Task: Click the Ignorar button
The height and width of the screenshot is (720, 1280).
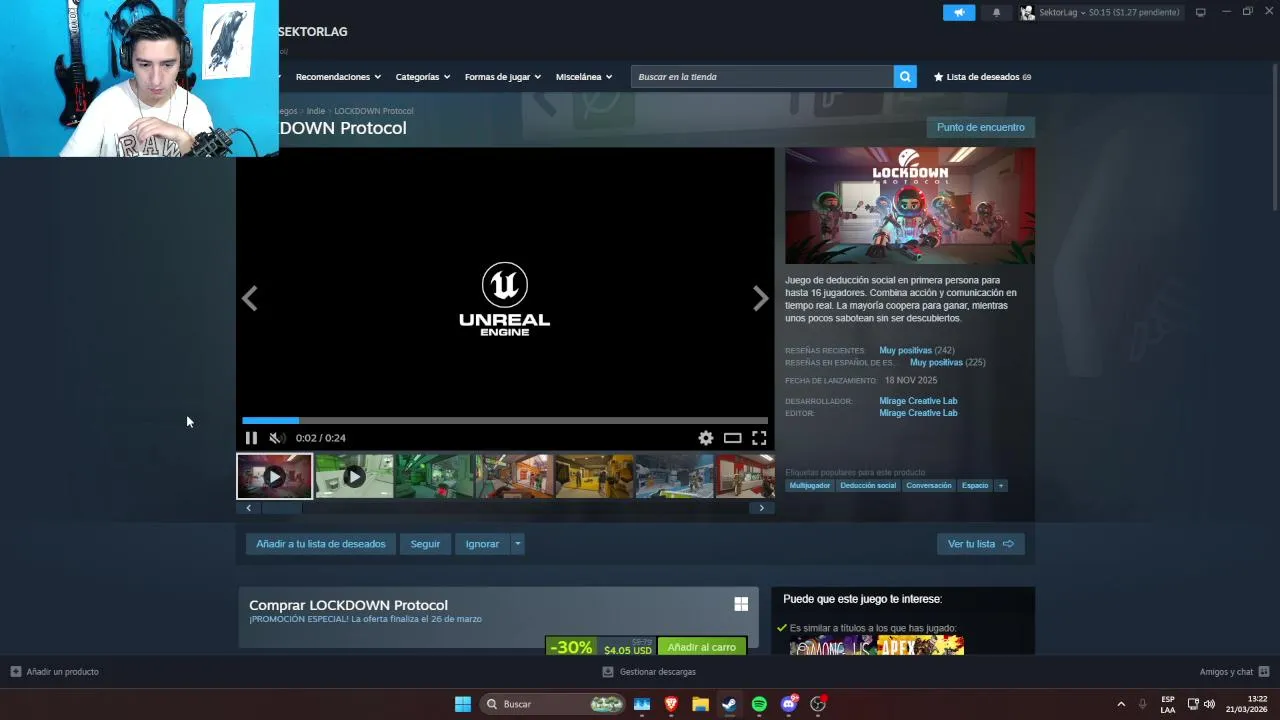Action: pos(482,544)
